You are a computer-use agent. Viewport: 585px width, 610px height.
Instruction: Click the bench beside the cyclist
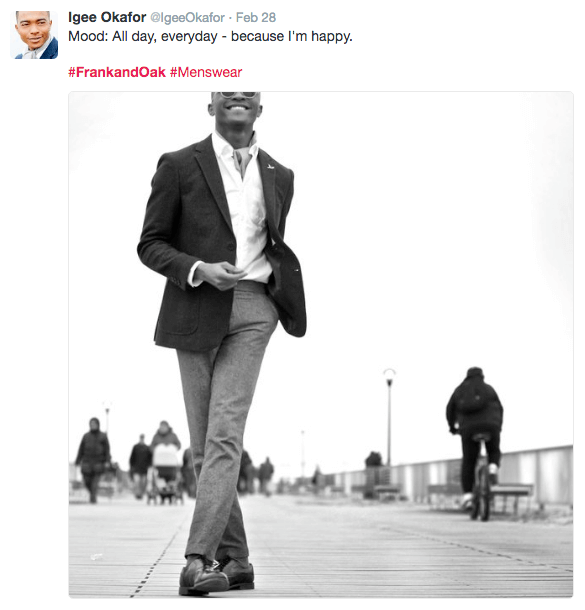510,497
